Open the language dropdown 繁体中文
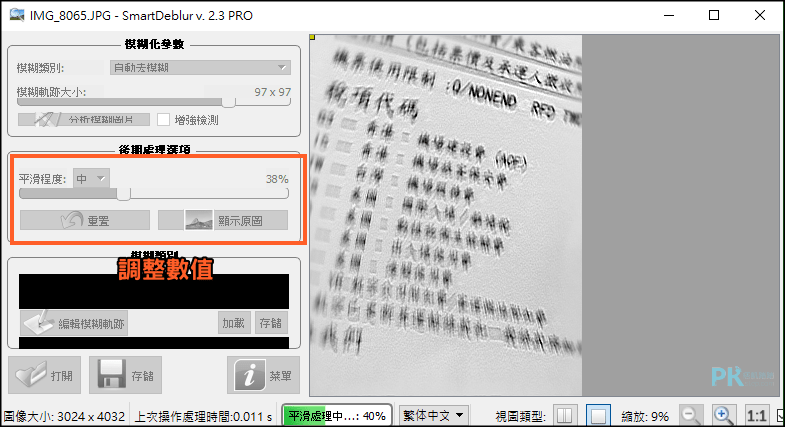 coord(434,415)
